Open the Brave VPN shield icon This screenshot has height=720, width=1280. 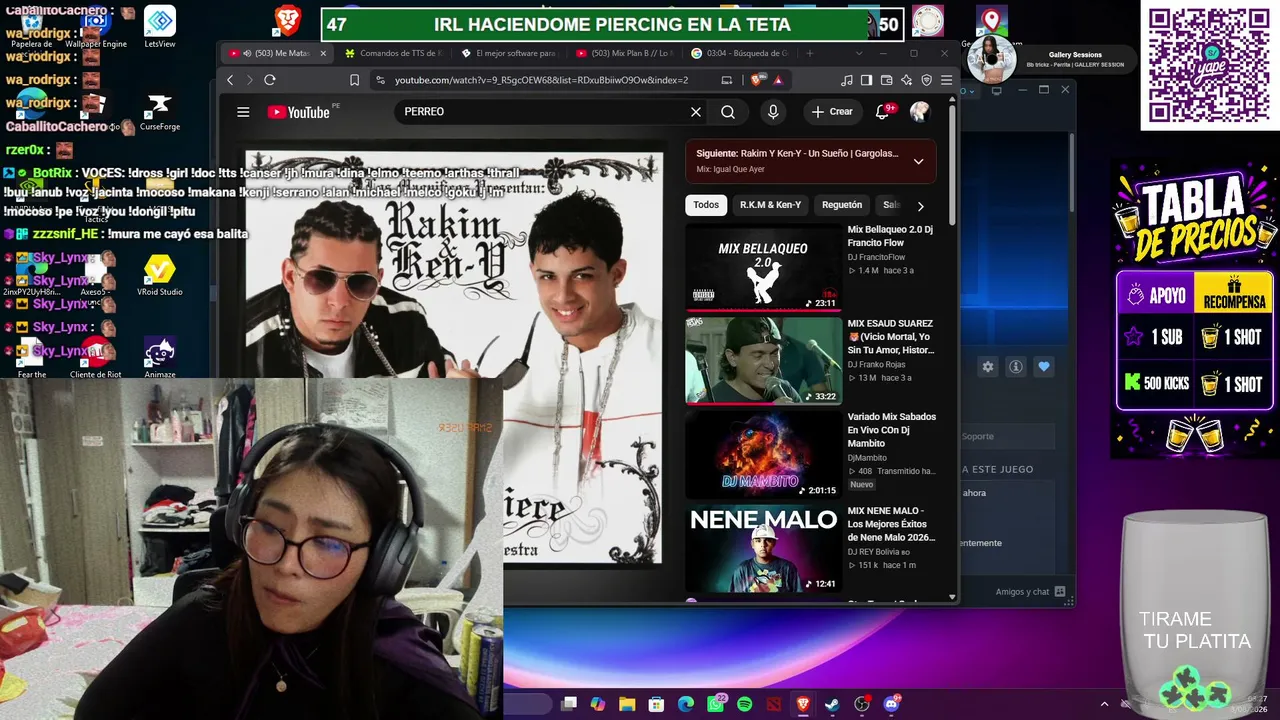926,80
